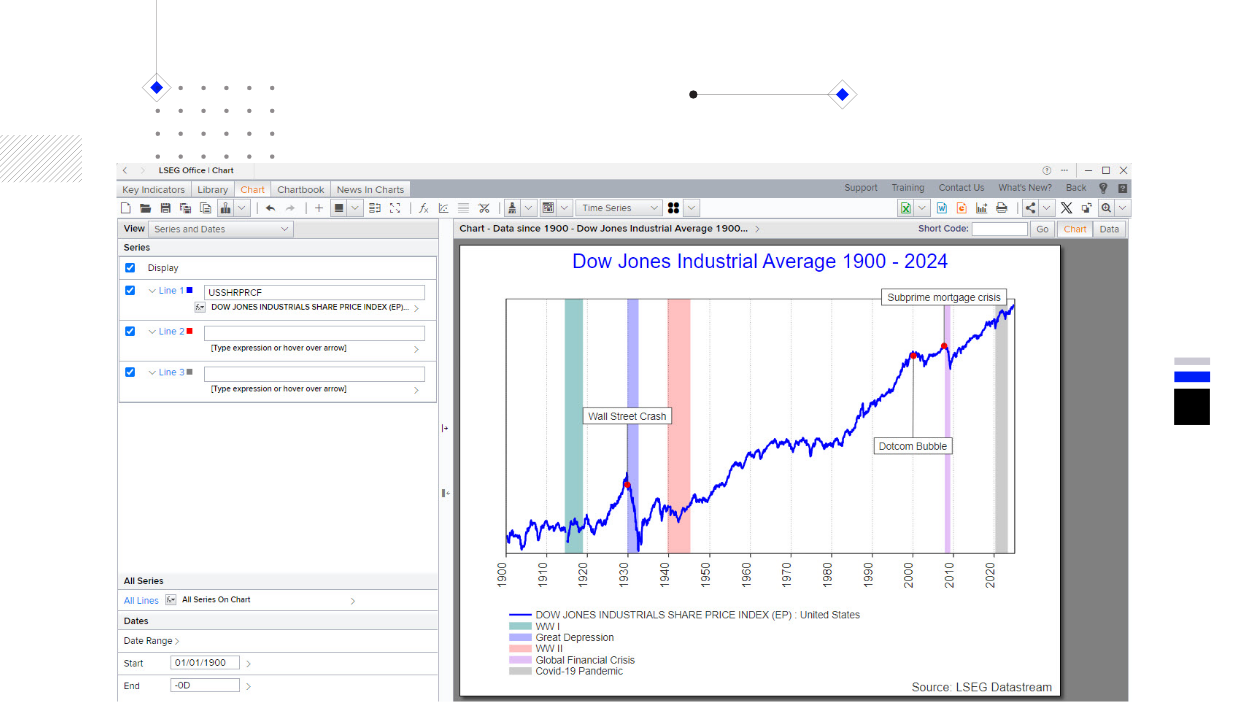The width and height of the screenshot is (1248, 702).
Task: Open the Support link
Action: point(861,188)
